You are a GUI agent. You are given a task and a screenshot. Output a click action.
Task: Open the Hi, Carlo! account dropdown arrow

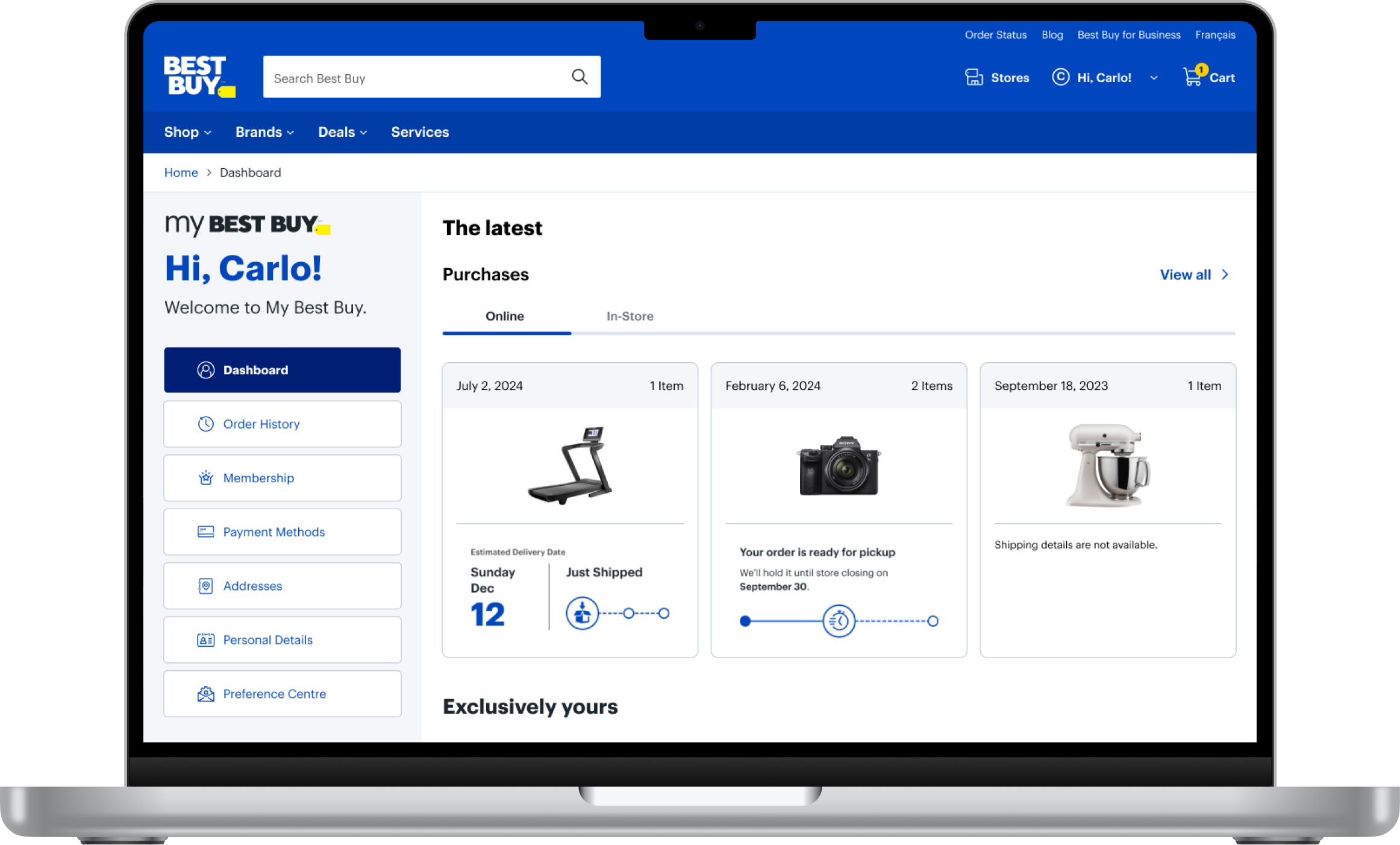[1154, 78]
